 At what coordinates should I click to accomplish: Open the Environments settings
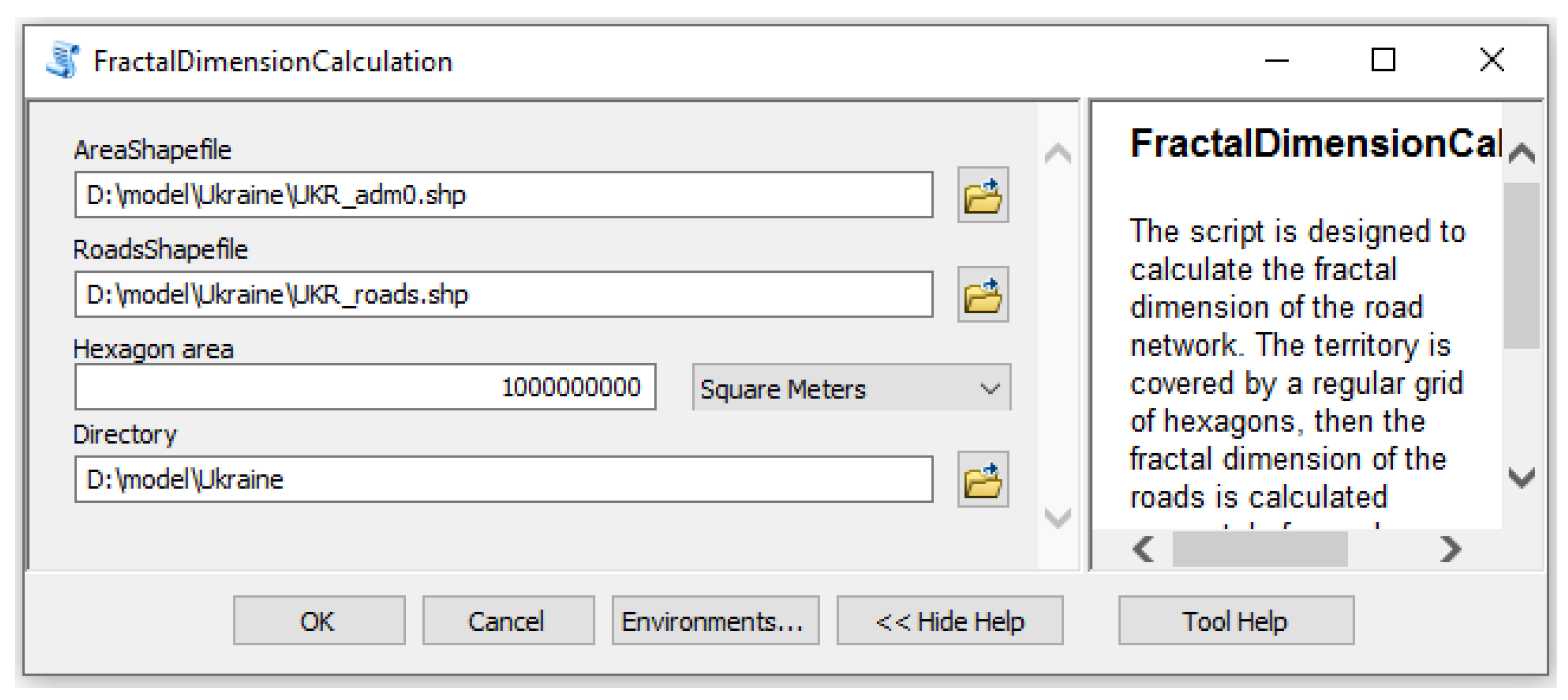pos(715,620)
